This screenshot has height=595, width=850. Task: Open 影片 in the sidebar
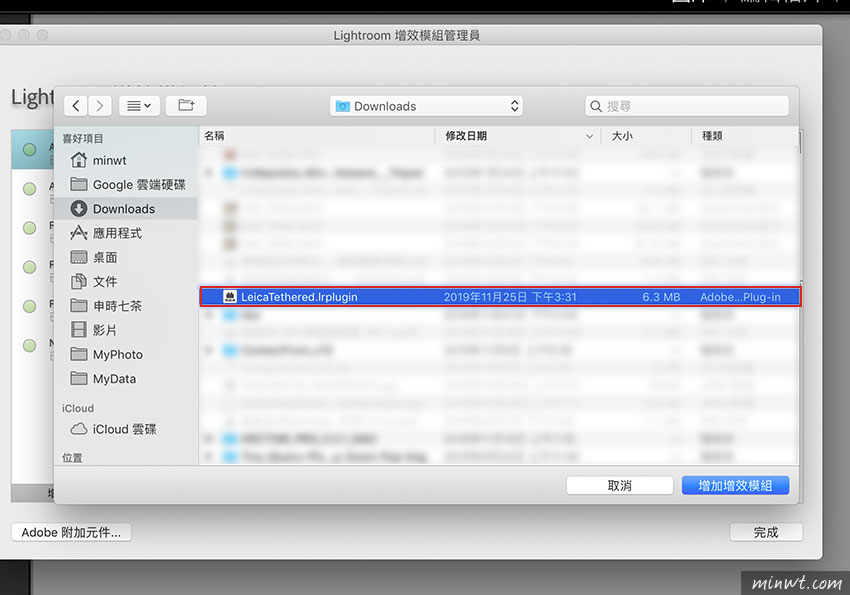[126, 330]
